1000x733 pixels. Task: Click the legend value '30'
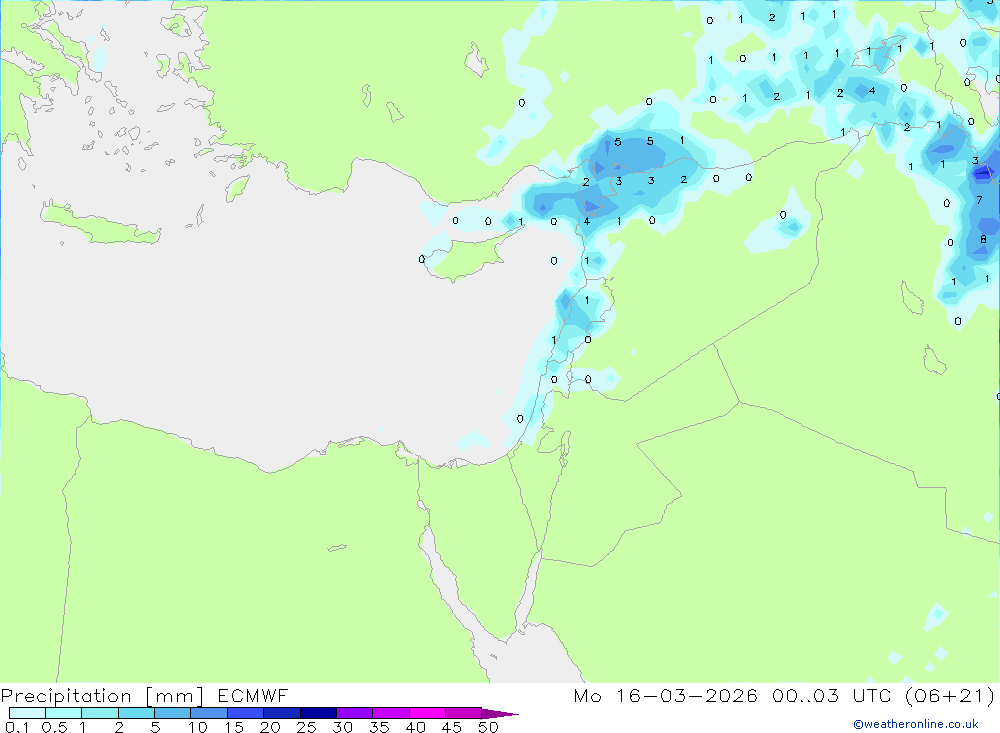[343, 727]
